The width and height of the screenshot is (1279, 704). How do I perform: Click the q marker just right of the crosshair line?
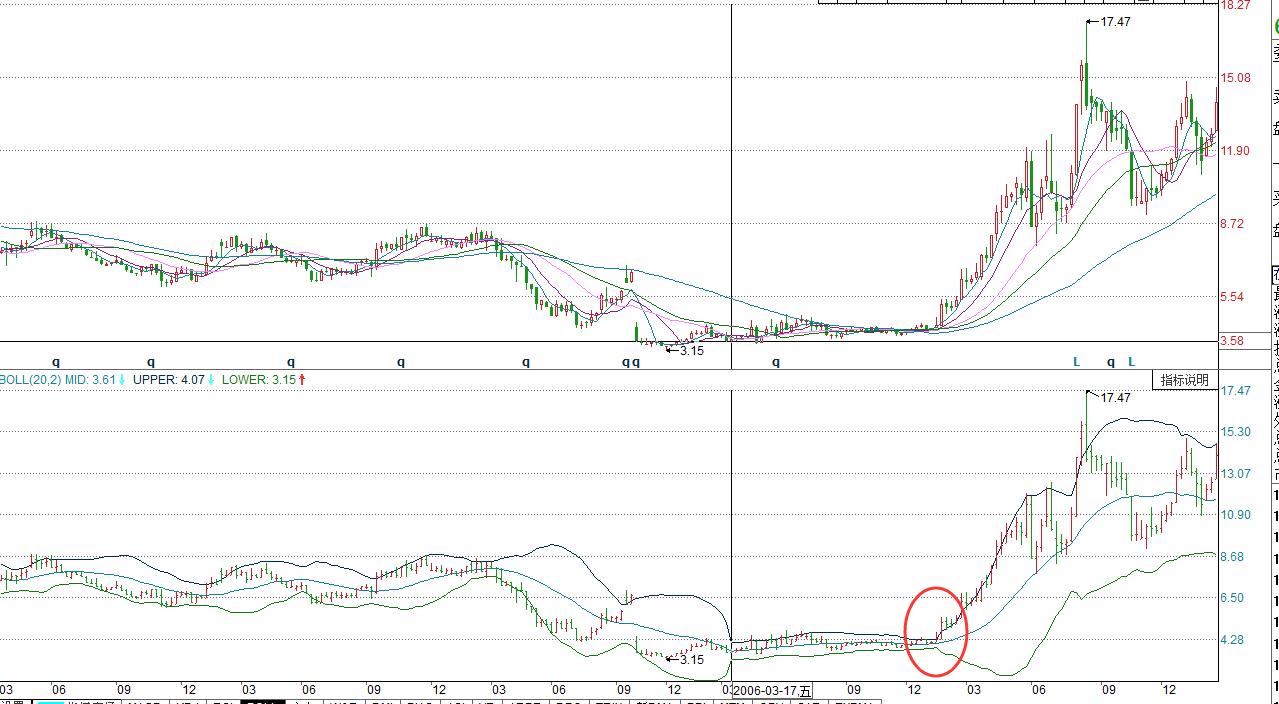776,362
